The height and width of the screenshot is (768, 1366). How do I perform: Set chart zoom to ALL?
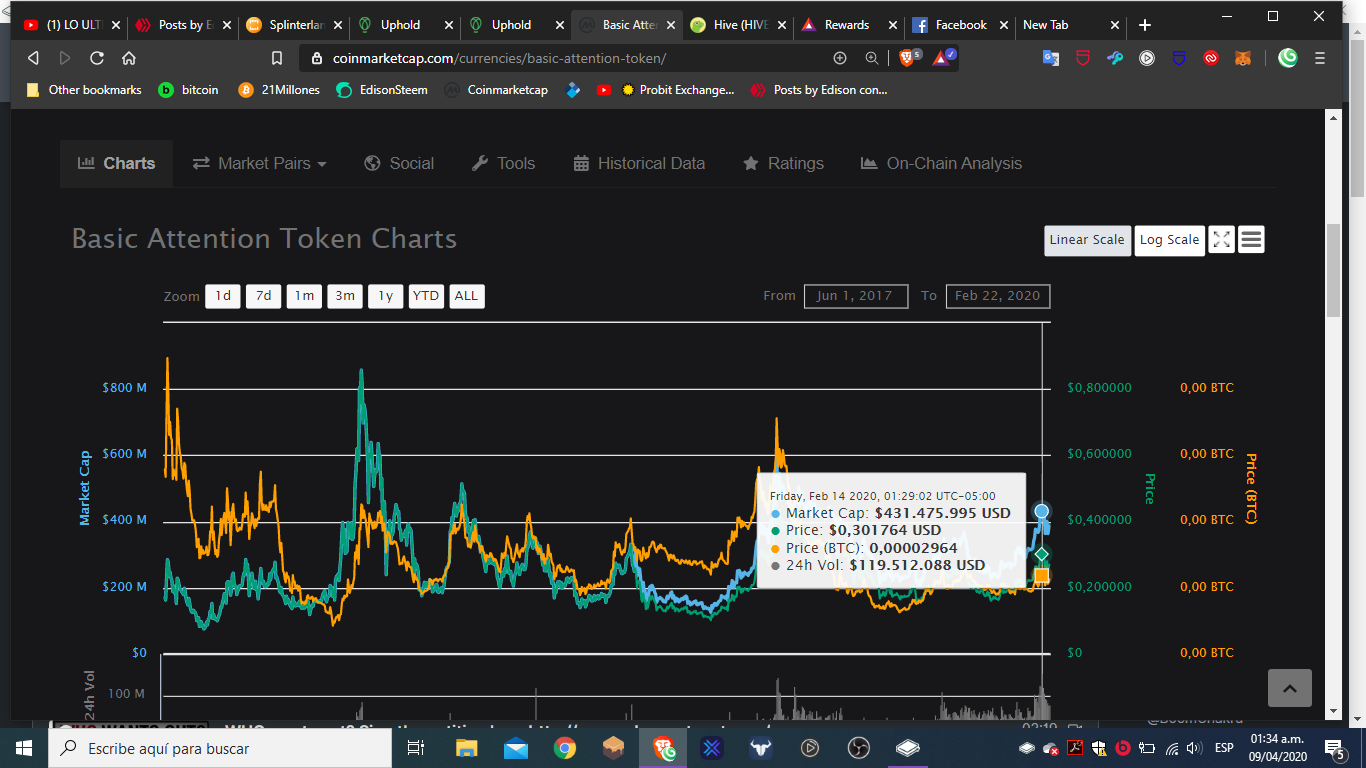point(466,296)
